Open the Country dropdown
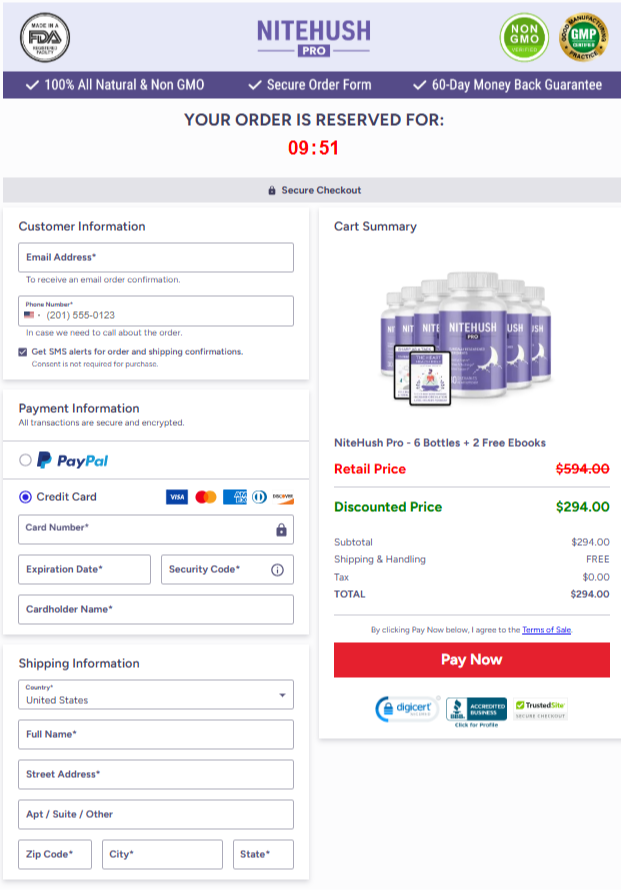 point(156,695)
